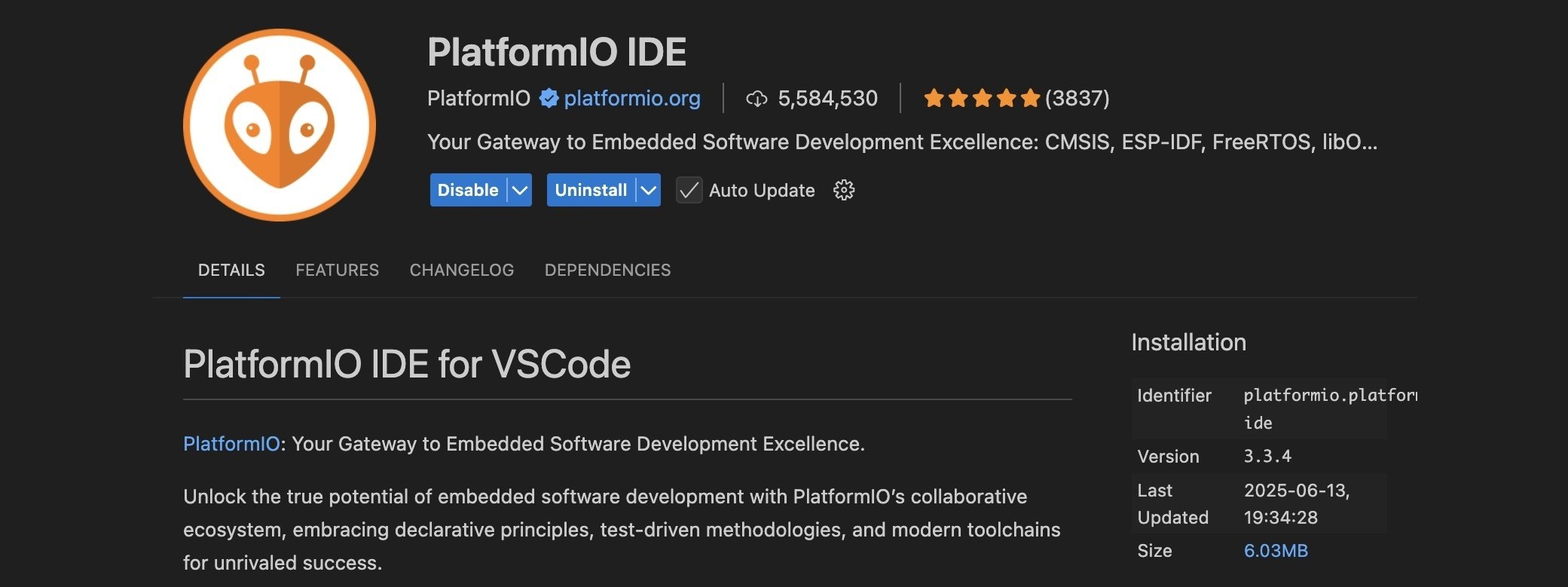Switch to the Features tab
Image resolution: width=1568 pixels, height=587 pixels.
[x=337, y=270]
